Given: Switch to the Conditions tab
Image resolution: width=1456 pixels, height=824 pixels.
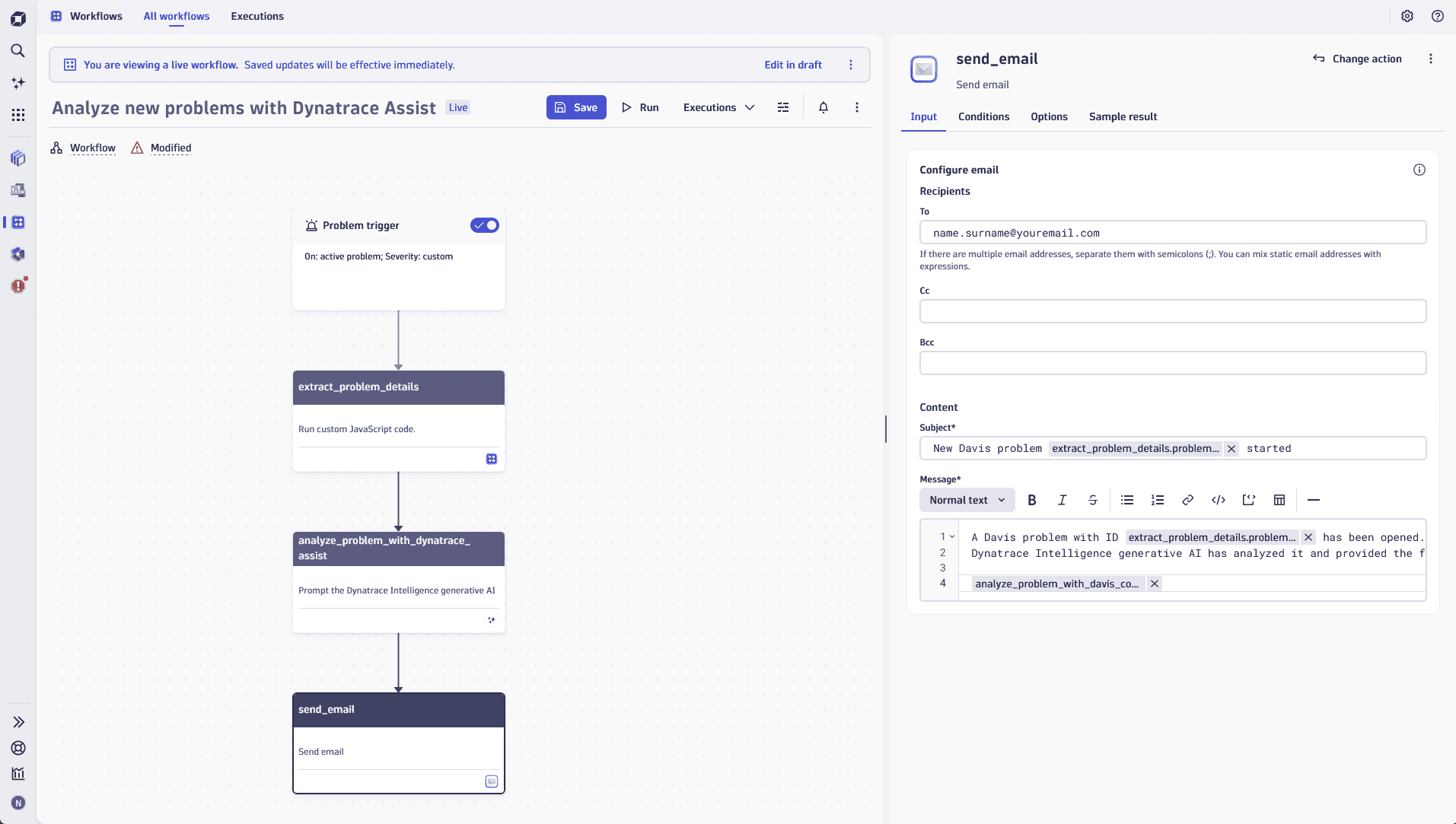Looking at the screenshot, I should (x=983, y=117).
